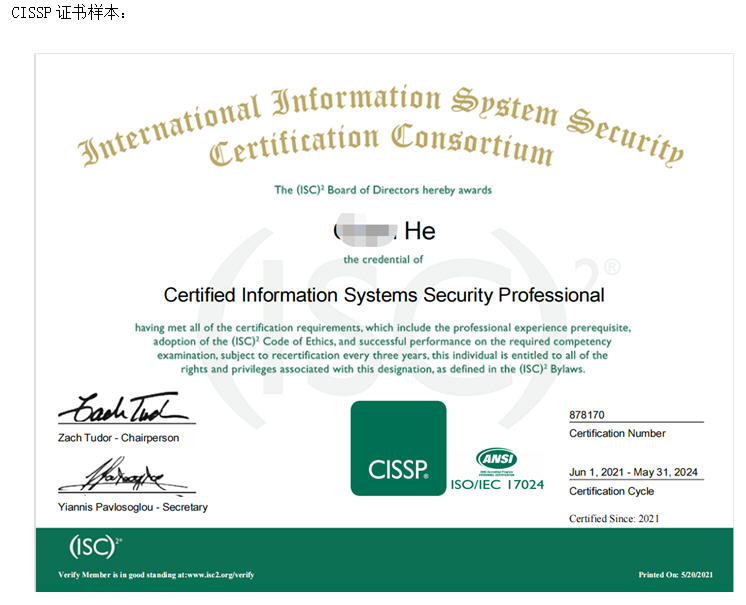Image resolution: width=746 pixels, height=605 pixels.
Task: Click the ANSI accreditation logo
Action: (x=496, y=461)
